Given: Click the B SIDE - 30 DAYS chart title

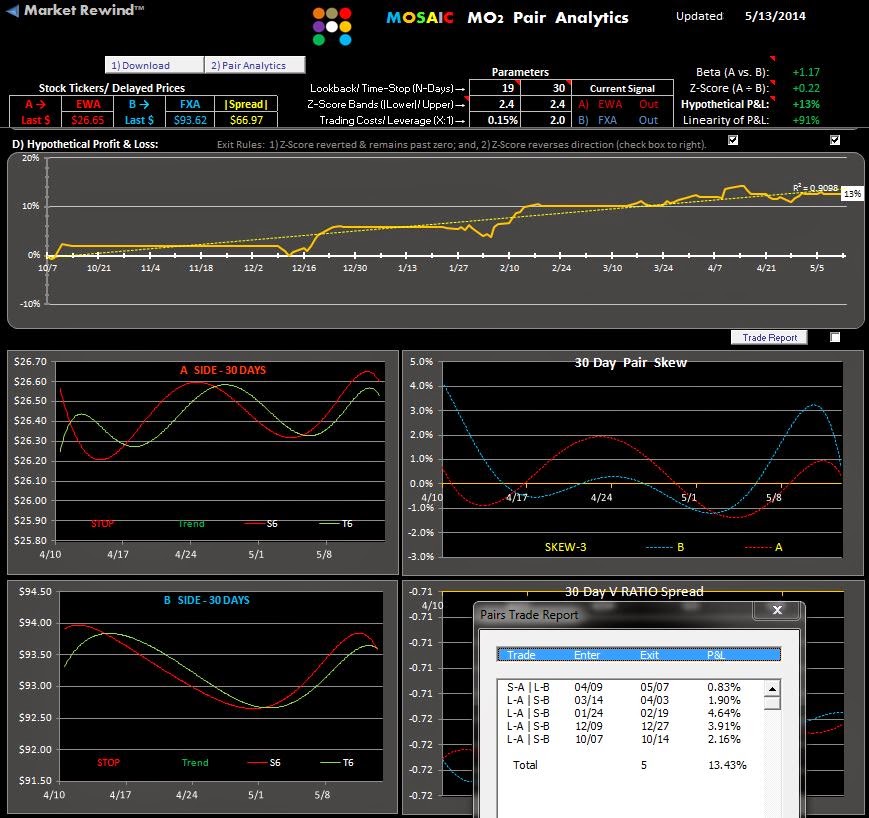Looking at the screenshot, I should click(207, 600).
